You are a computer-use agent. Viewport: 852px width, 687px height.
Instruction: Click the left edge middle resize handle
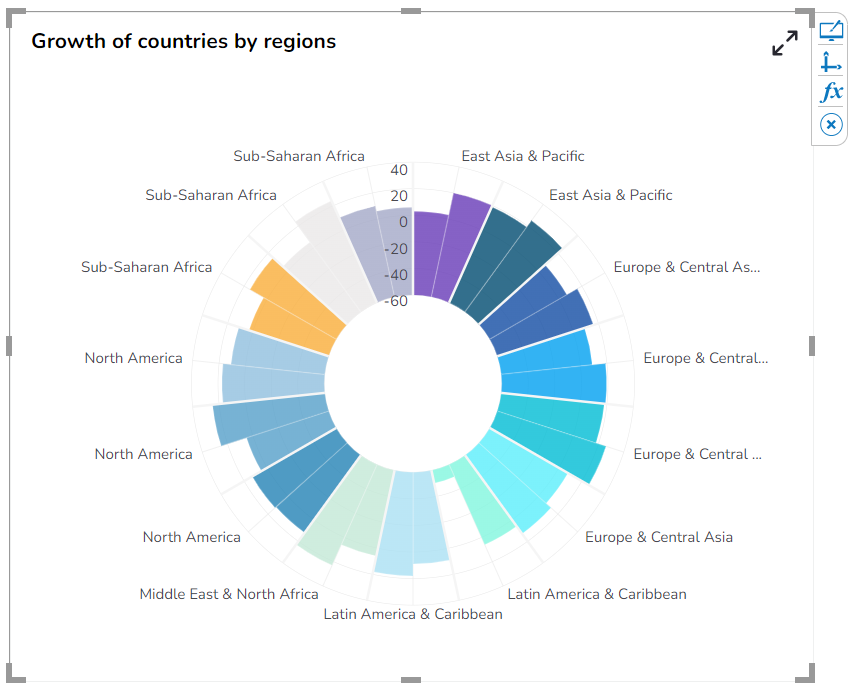point(10,346)
